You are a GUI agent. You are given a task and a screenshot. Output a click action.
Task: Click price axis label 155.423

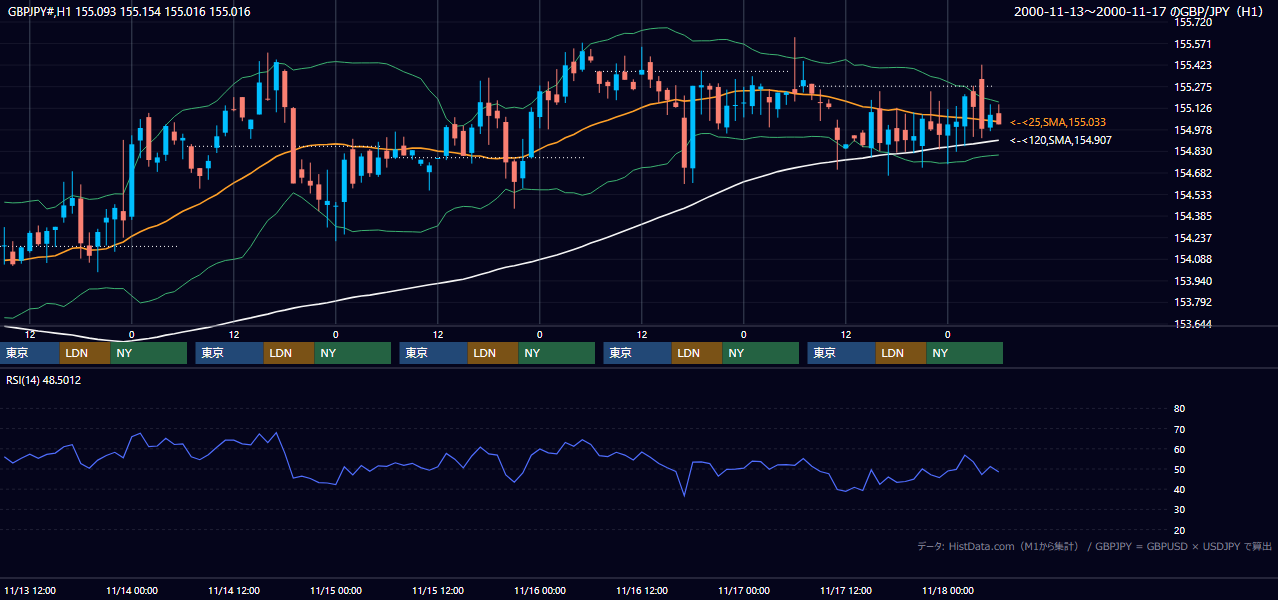tap(1193, 65)
